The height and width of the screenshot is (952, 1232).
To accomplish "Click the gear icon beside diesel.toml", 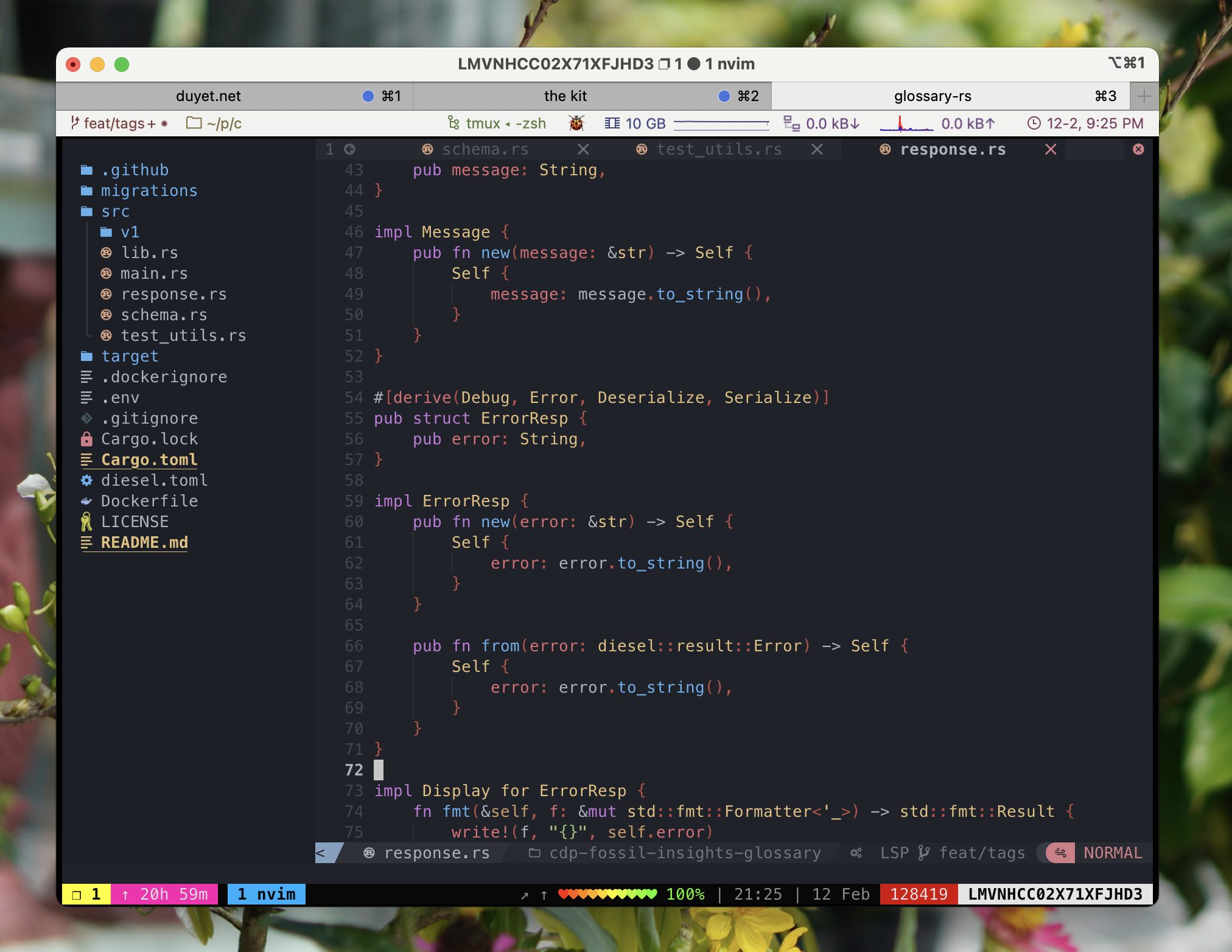I will (x=86, y=480).
